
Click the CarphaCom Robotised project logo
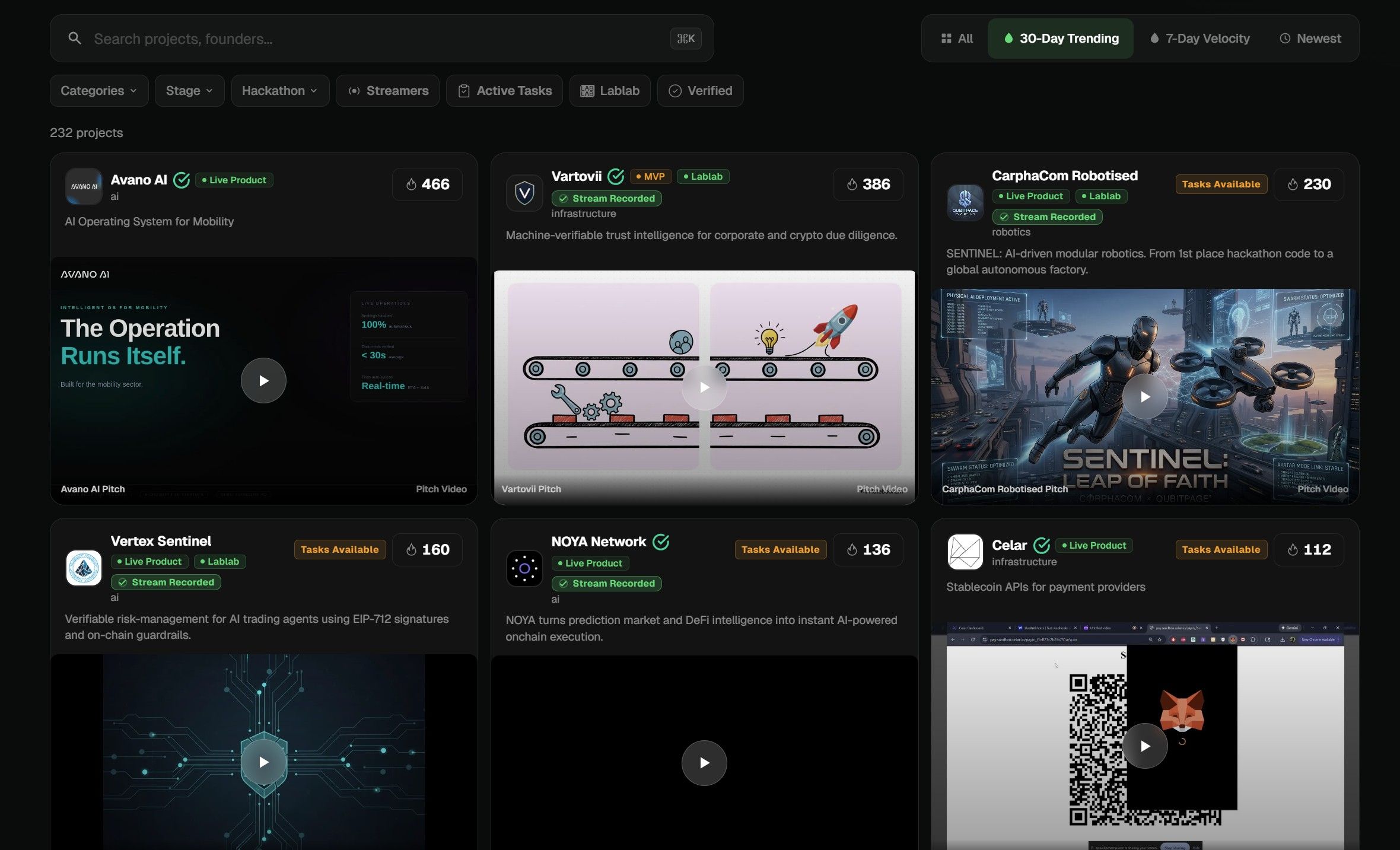(x=965, y=203)
